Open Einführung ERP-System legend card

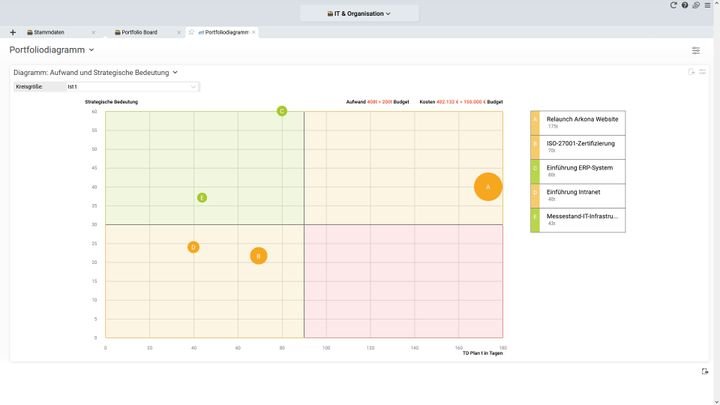point(578,171)
